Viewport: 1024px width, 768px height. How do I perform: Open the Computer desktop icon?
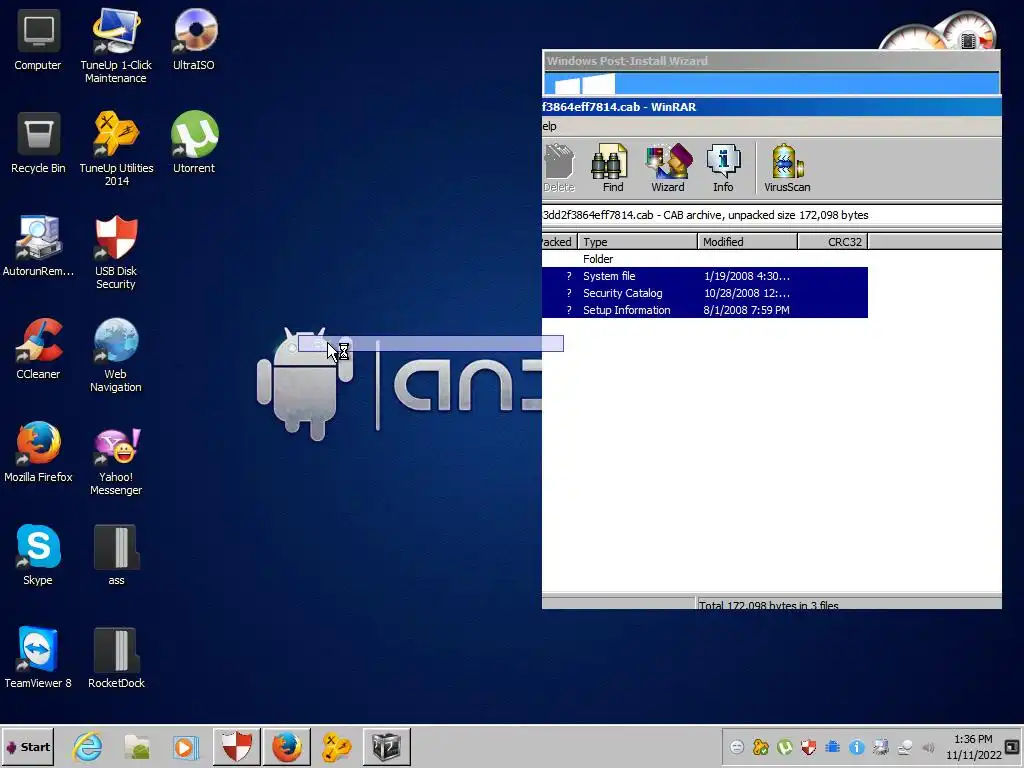click(x=38, y=40)
